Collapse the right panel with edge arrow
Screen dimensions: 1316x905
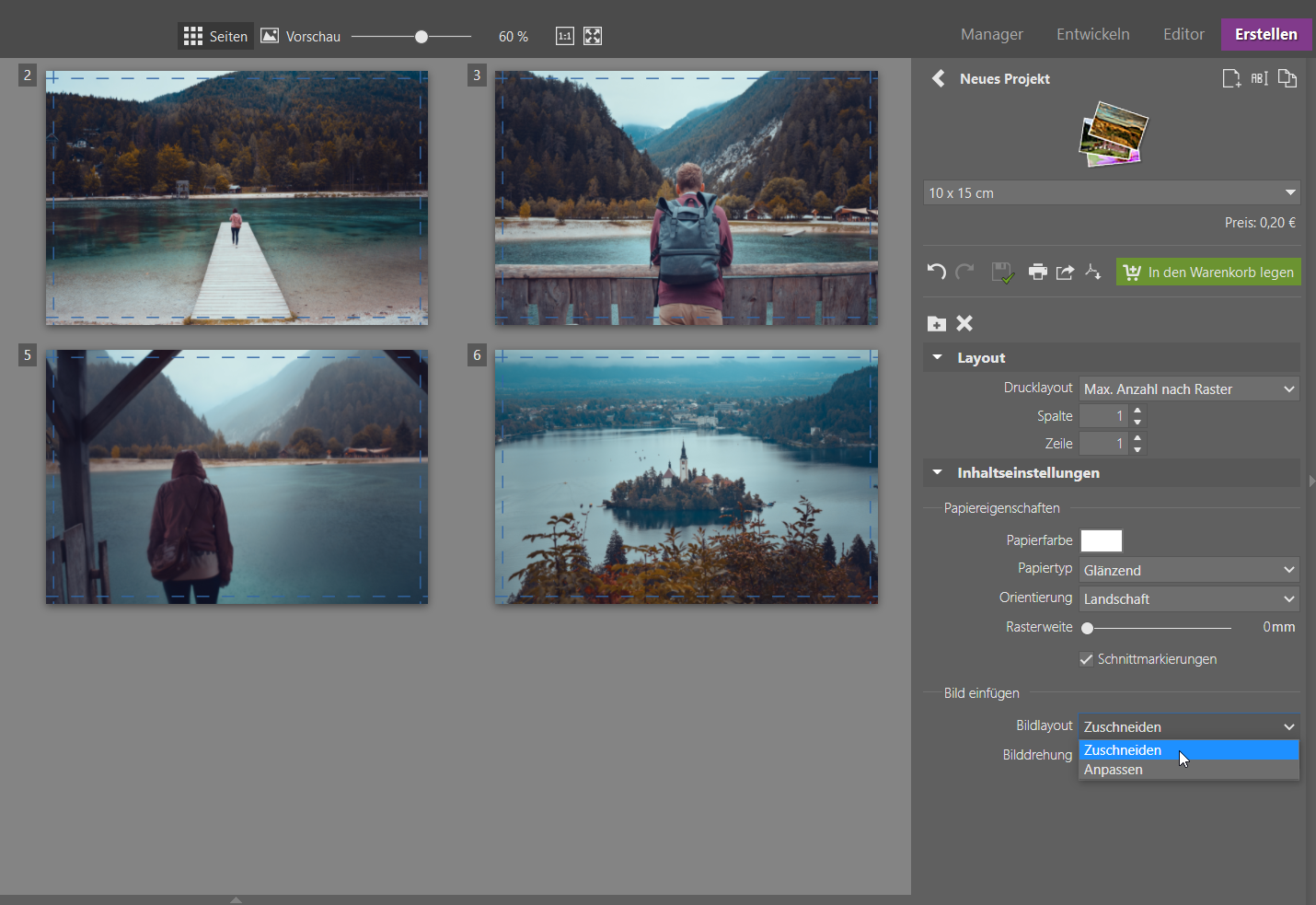1311,481
